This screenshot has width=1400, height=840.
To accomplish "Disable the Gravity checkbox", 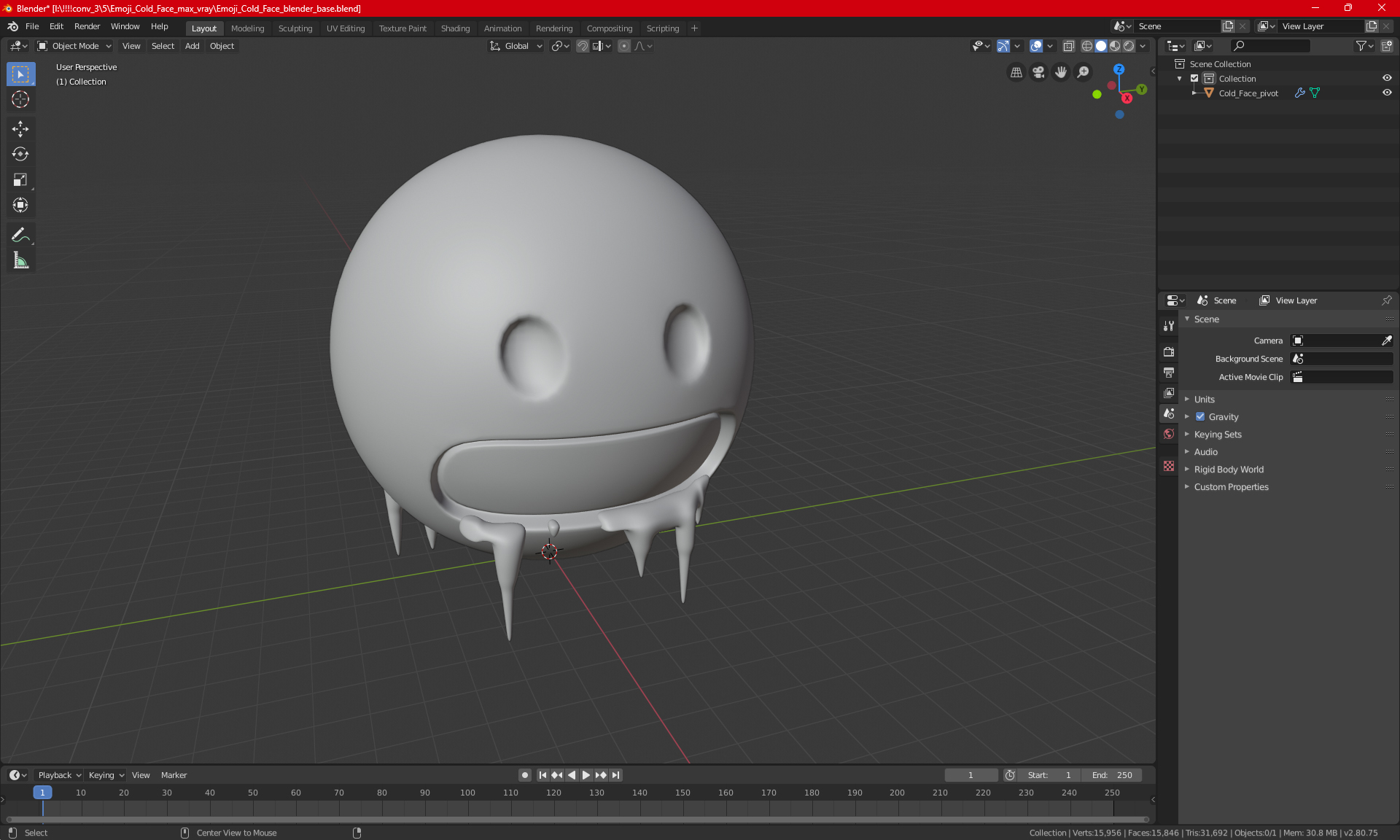I will (x=1200, y=416).
